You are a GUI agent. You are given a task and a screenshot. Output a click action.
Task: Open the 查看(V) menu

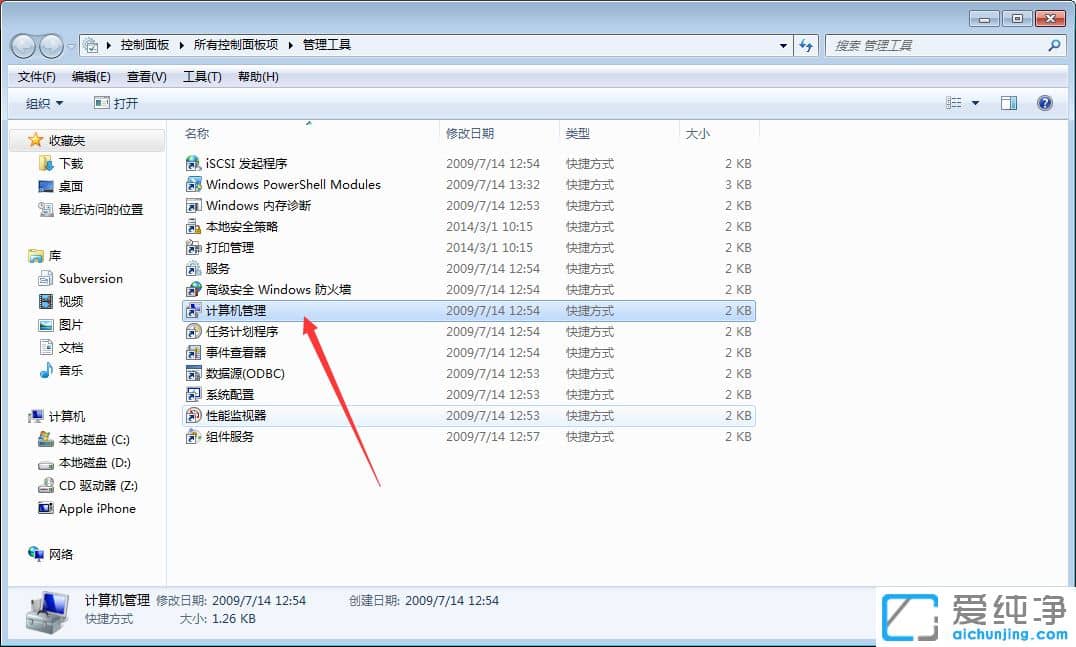pos(144,76)
